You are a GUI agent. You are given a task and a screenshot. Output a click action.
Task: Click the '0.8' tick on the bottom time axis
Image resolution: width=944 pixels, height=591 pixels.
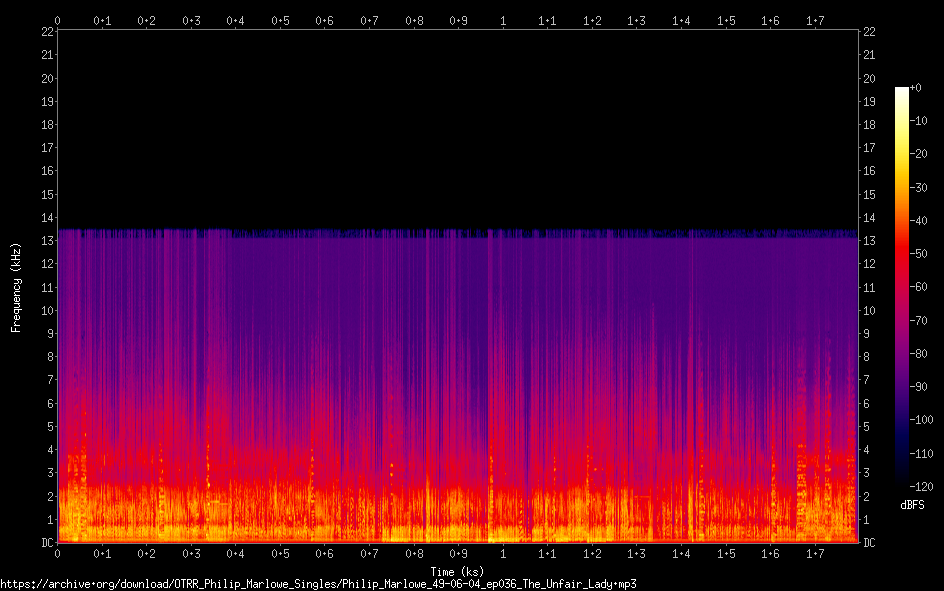point(414,554)
